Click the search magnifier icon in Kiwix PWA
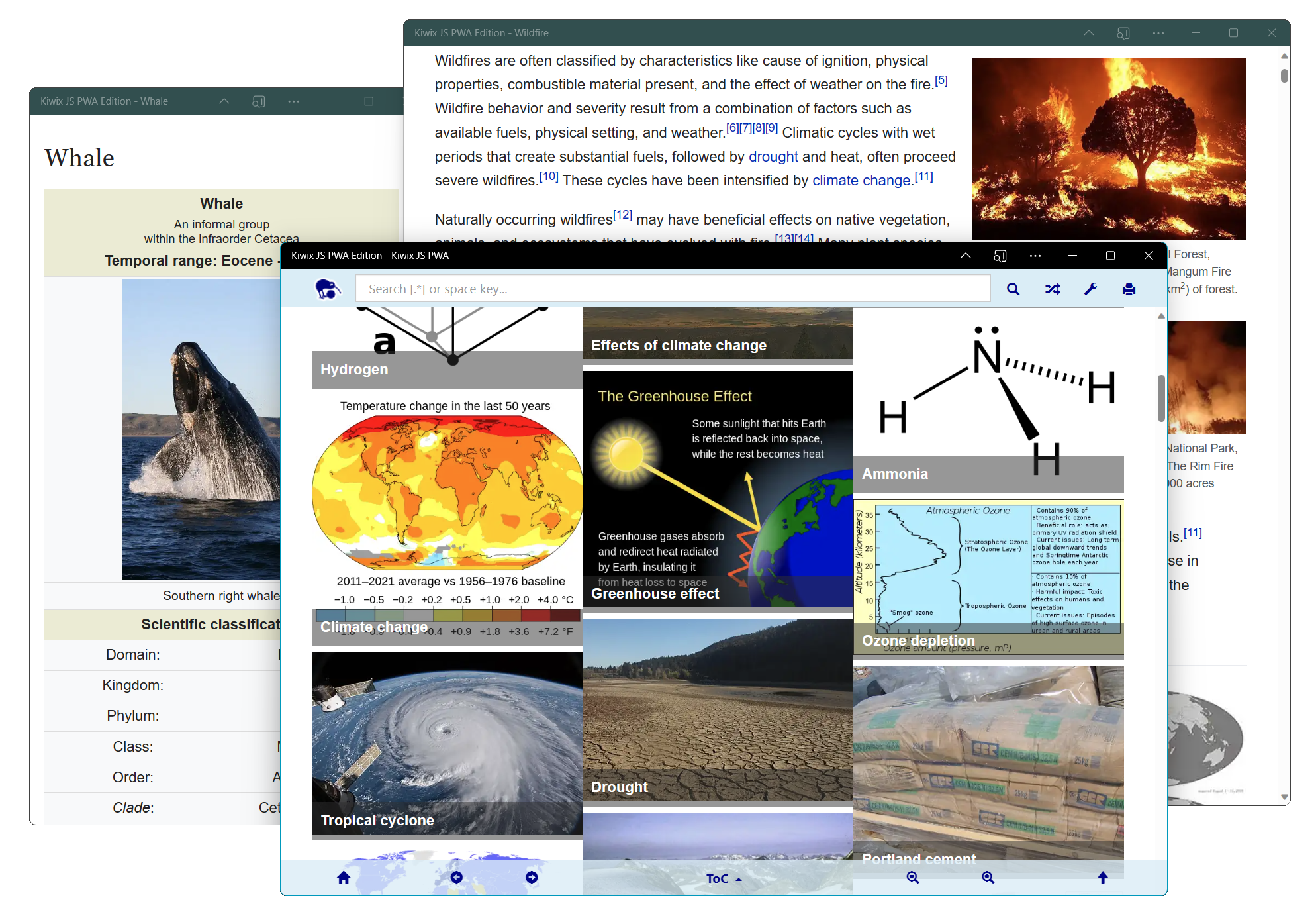Image resolution: width=1316 pixels, height=912 pixels. (1014, 289)
